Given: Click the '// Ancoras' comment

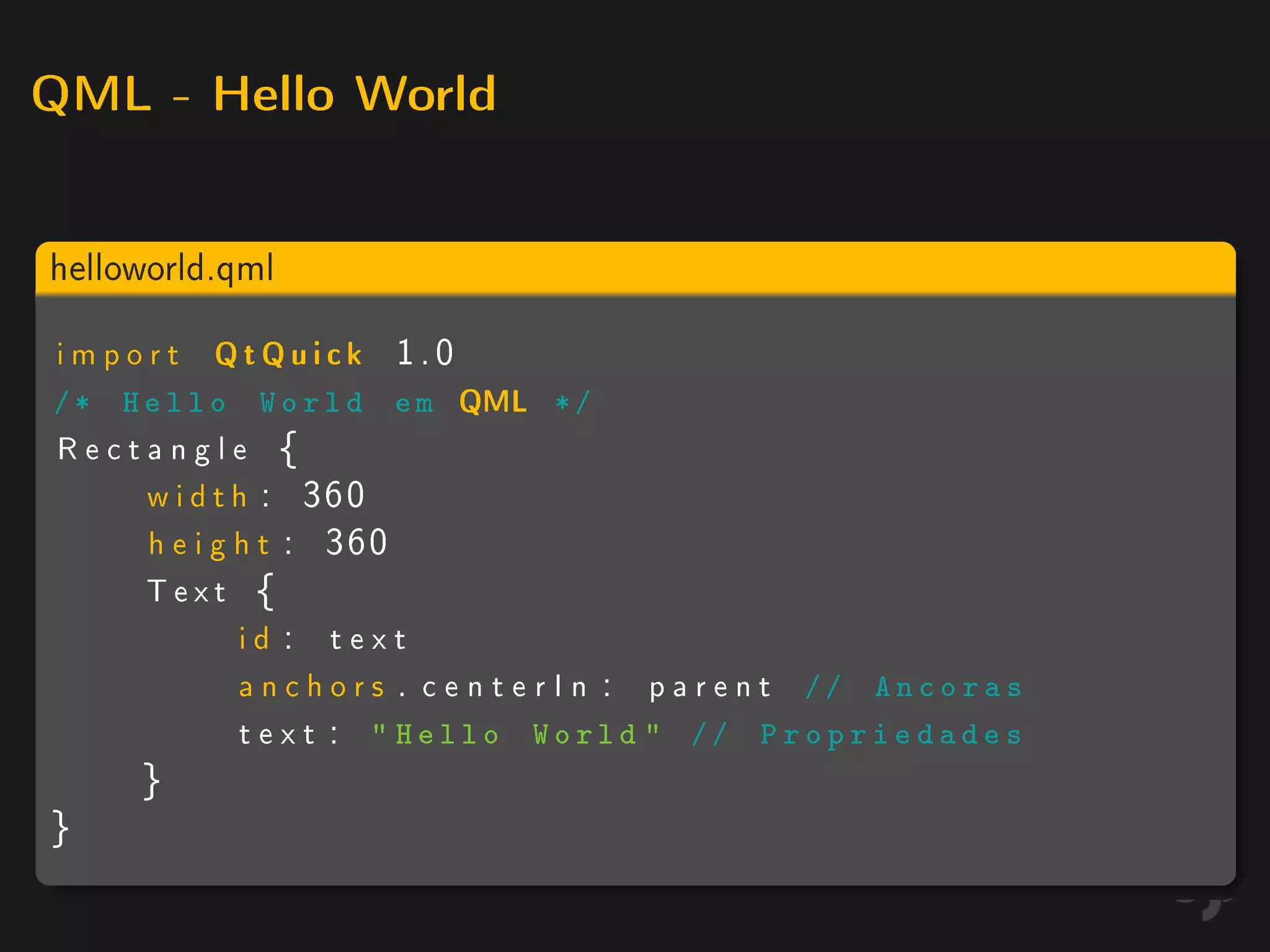Looking at the screenshot, I should (913, 687).
